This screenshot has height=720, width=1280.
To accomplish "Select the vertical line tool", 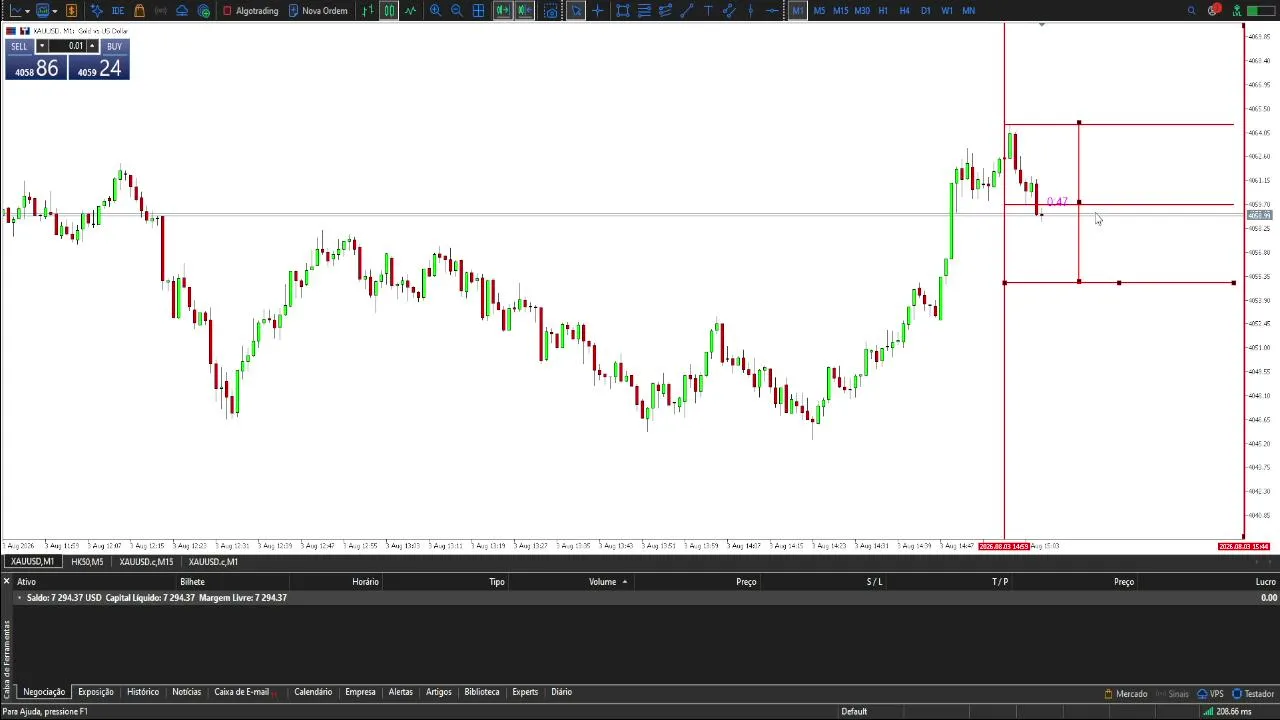I will pos(751,10).
